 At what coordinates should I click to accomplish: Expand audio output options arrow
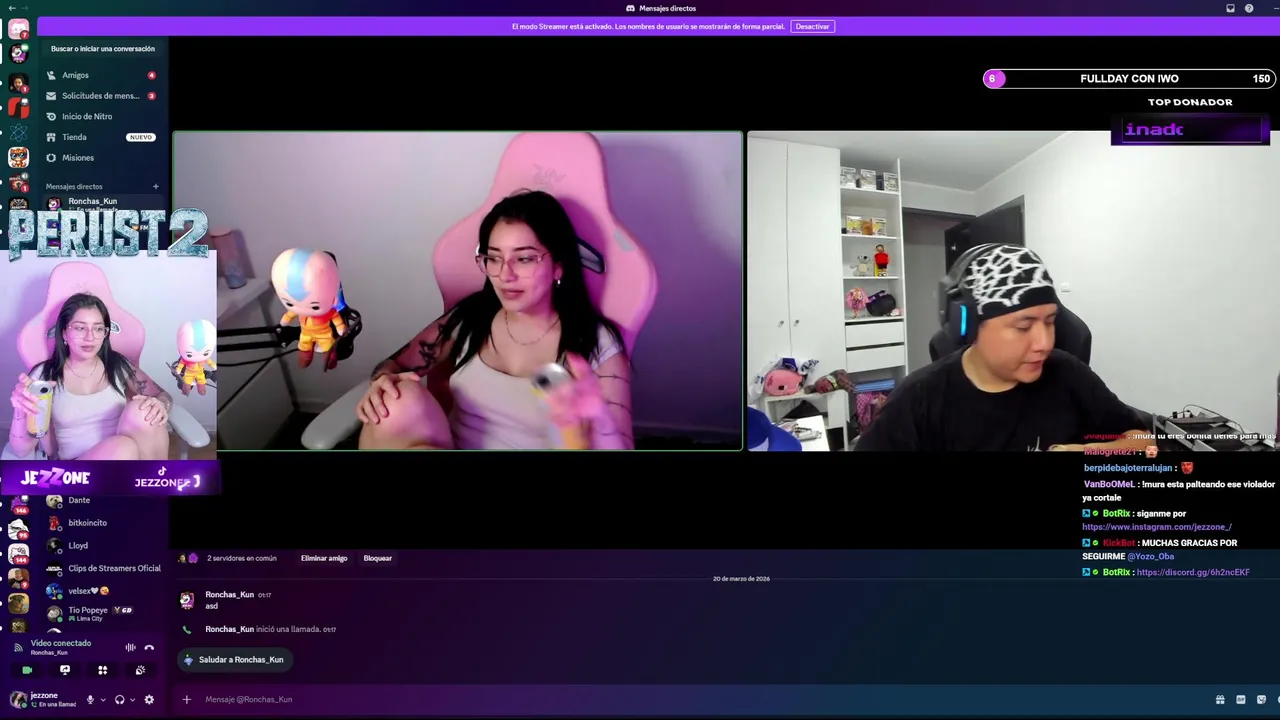click(x=131, y=700)
